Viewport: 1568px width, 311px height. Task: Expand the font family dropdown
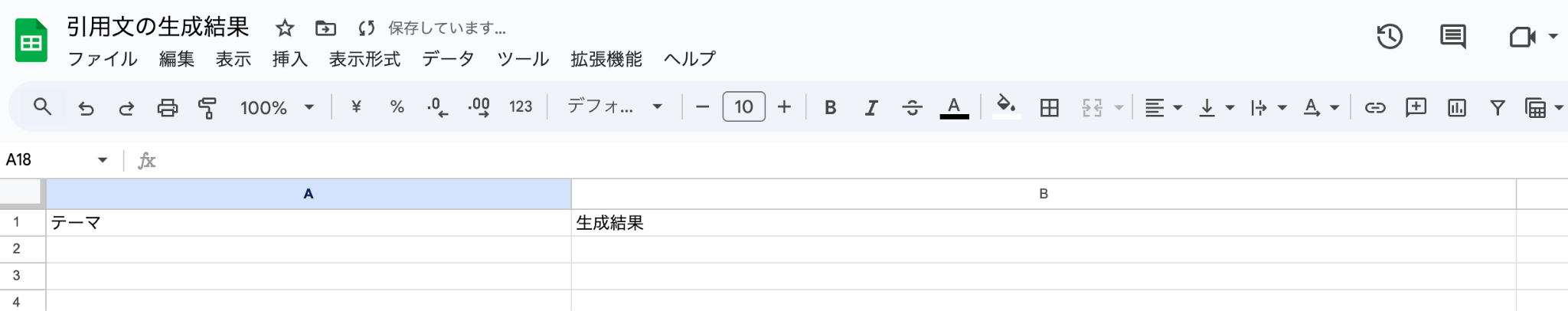(614, 107)
